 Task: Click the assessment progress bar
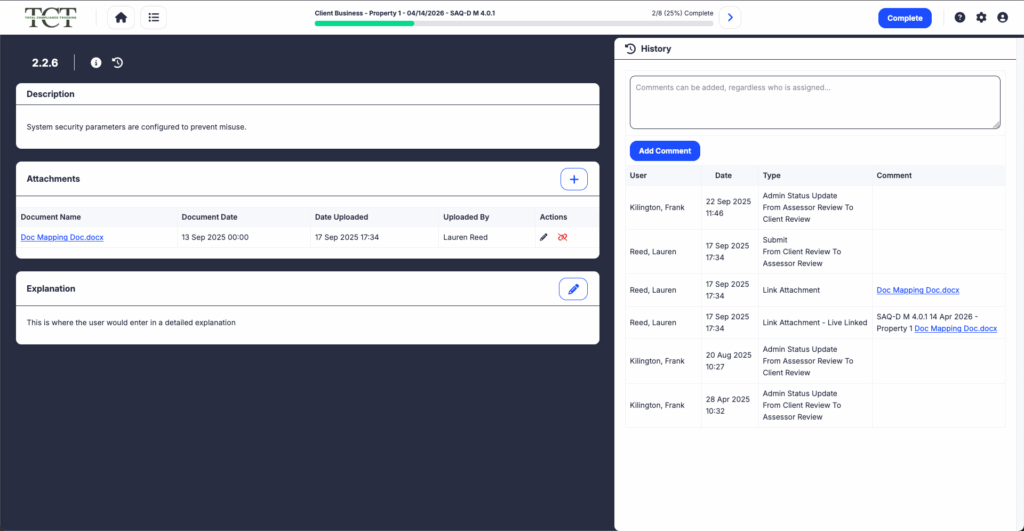(514, 23)
